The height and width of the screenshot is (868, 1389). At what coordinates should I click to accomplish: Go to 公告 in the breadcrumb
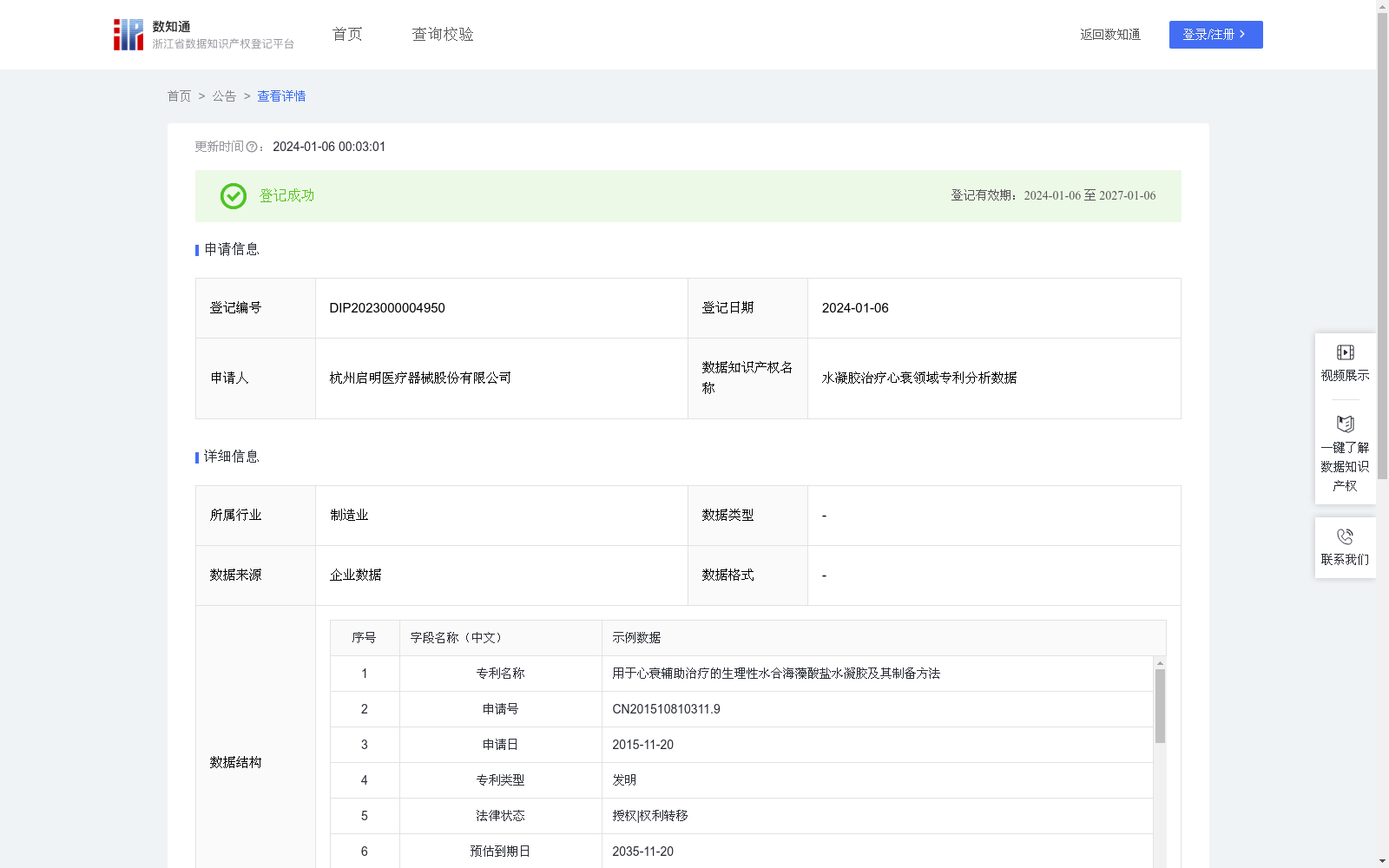tap(224, 96)
